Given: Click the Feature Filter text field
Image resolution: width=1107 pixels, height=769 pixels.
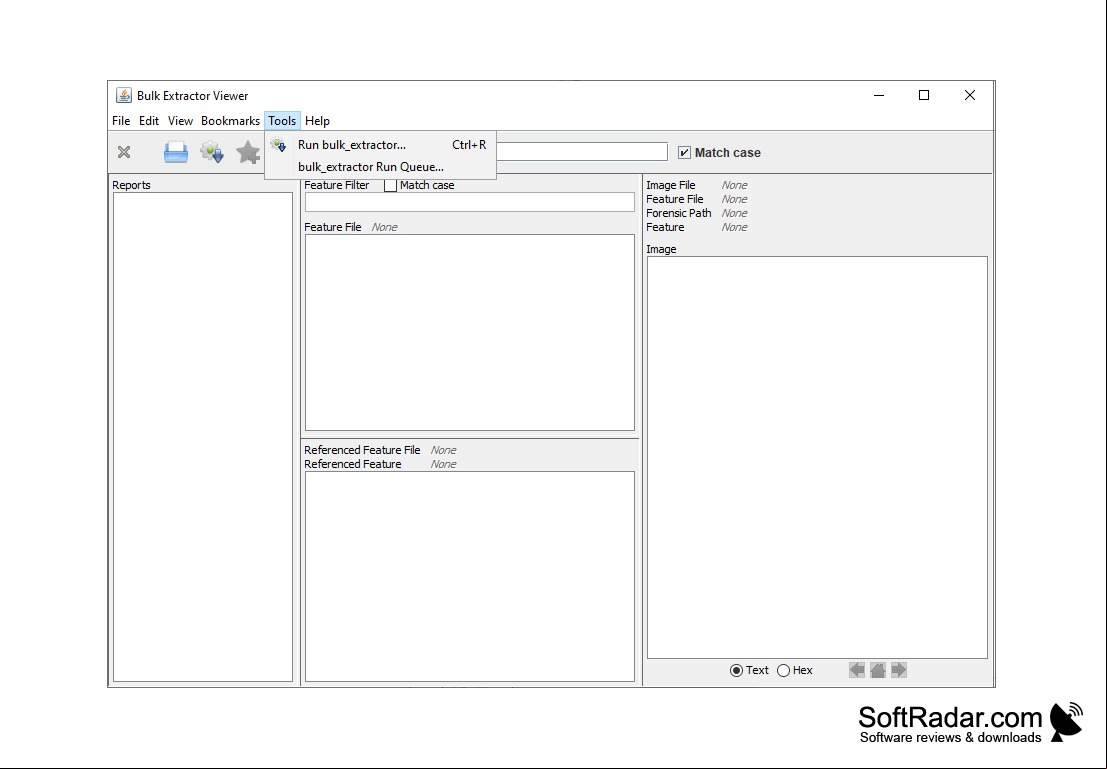Looking at the screenshot, I should (469, 202).
